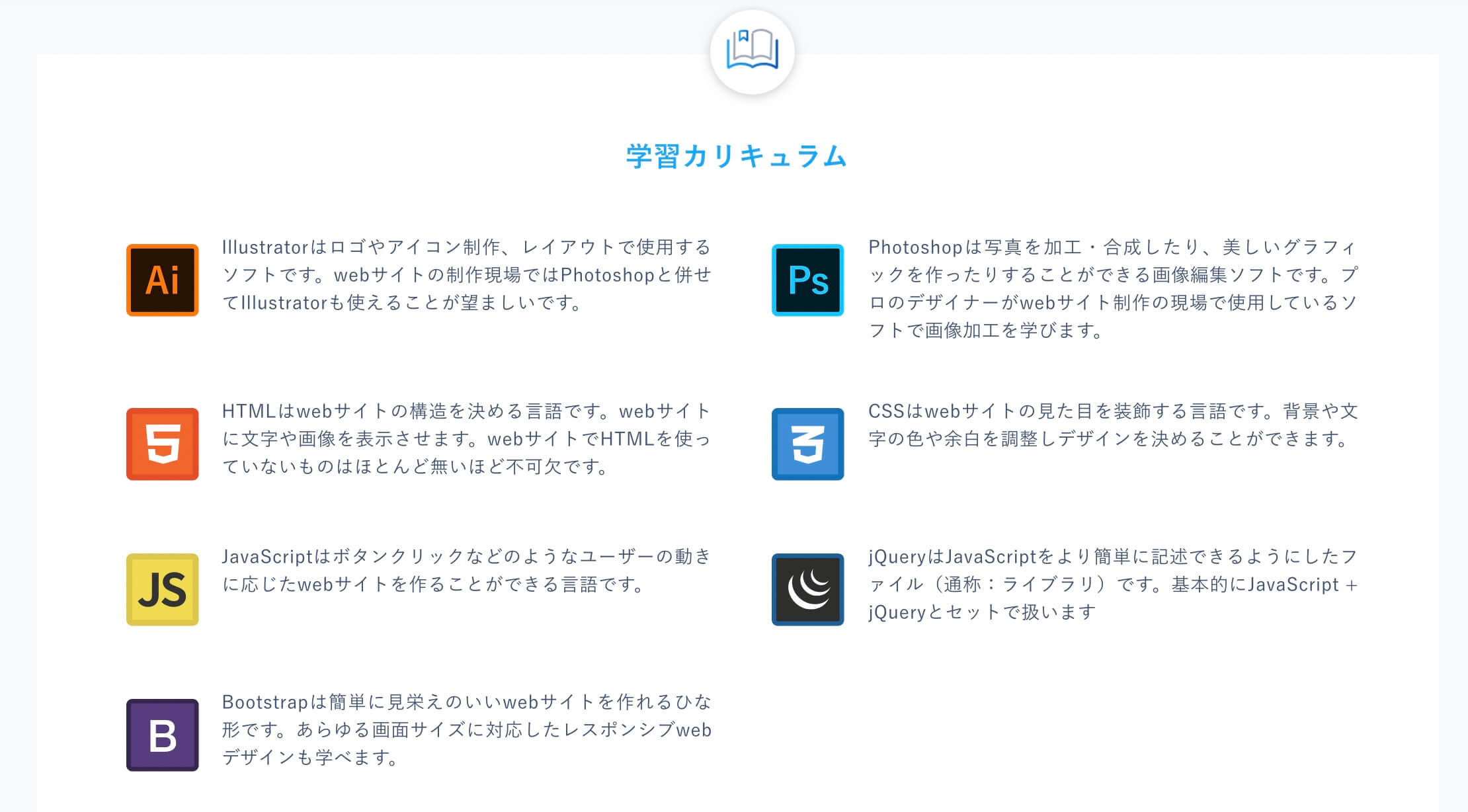
Task: Click the Adobe Illustrator Ai icon
Action: tap(162, 280)
